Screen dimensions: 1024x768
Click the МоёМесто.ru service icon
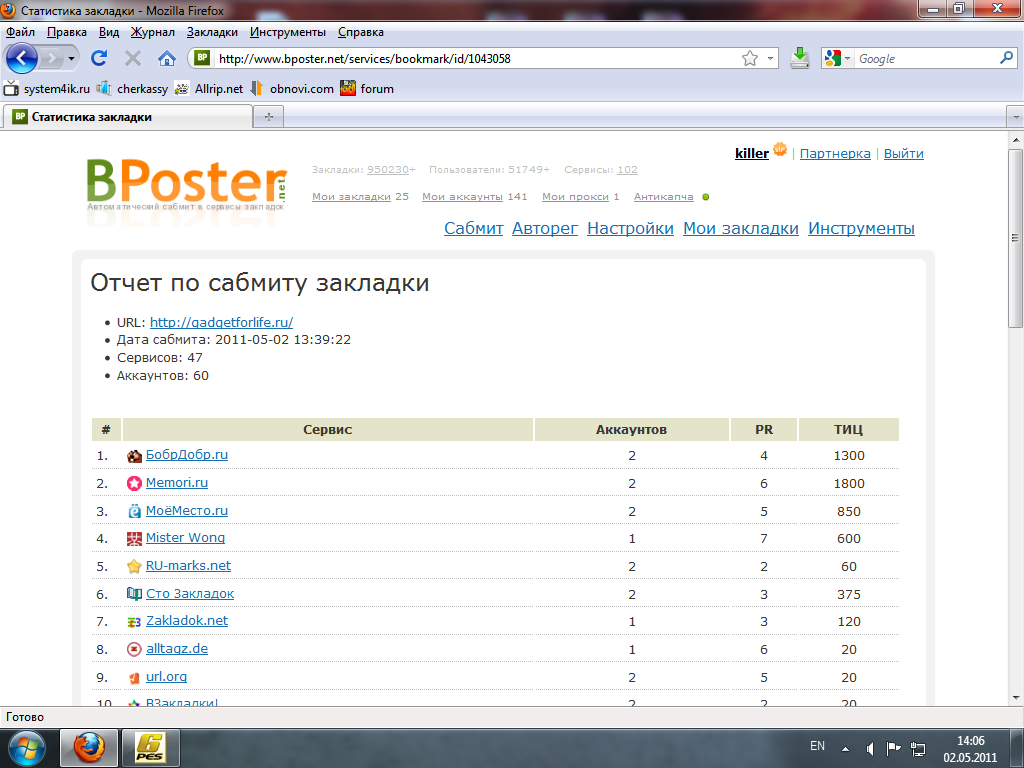[134, 511]
